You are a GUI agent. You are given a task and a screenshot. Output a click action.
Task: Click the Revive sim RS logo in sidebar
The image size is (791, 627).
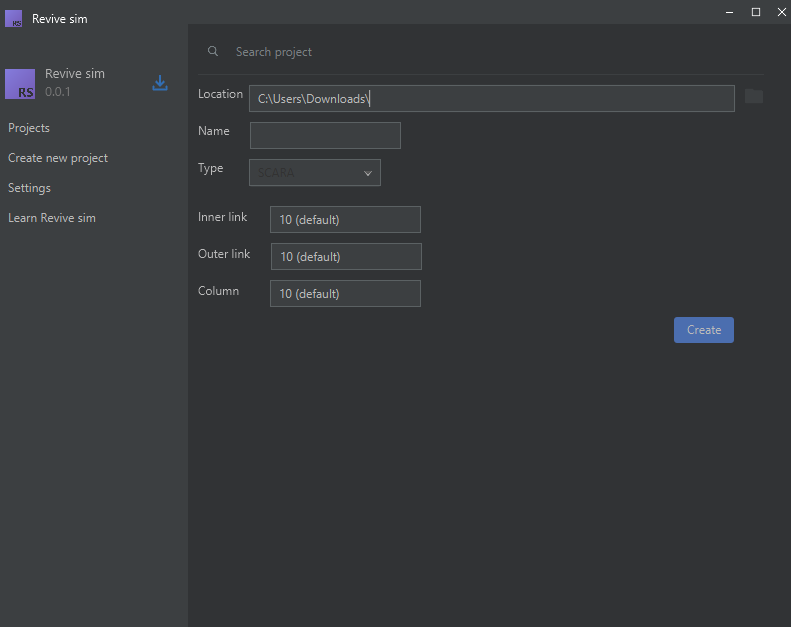click(x=20, y=84)
